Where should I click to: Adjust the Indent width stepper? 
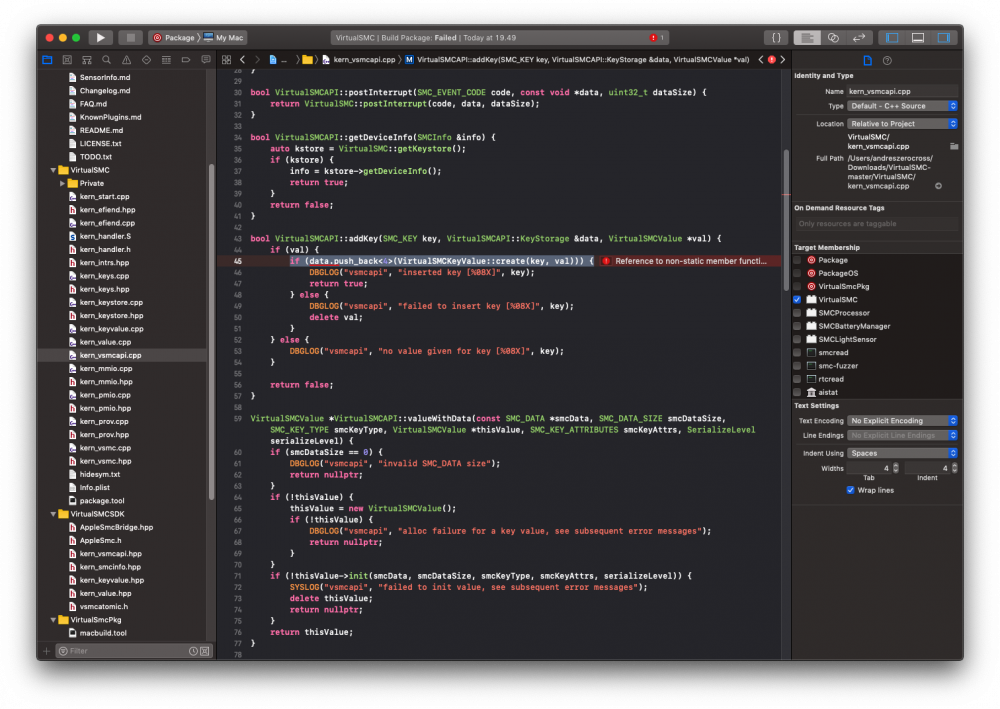955,468
